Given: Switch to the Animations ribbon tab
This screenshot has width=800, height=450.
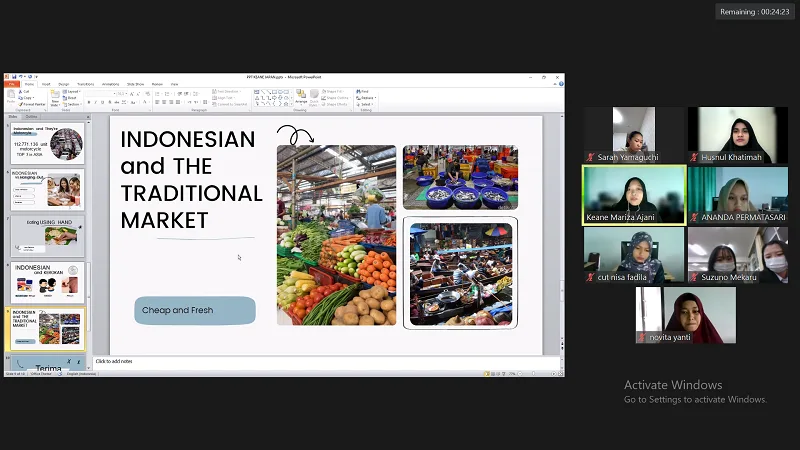Looking at the screenshot, I should click(x=110, y=84).
